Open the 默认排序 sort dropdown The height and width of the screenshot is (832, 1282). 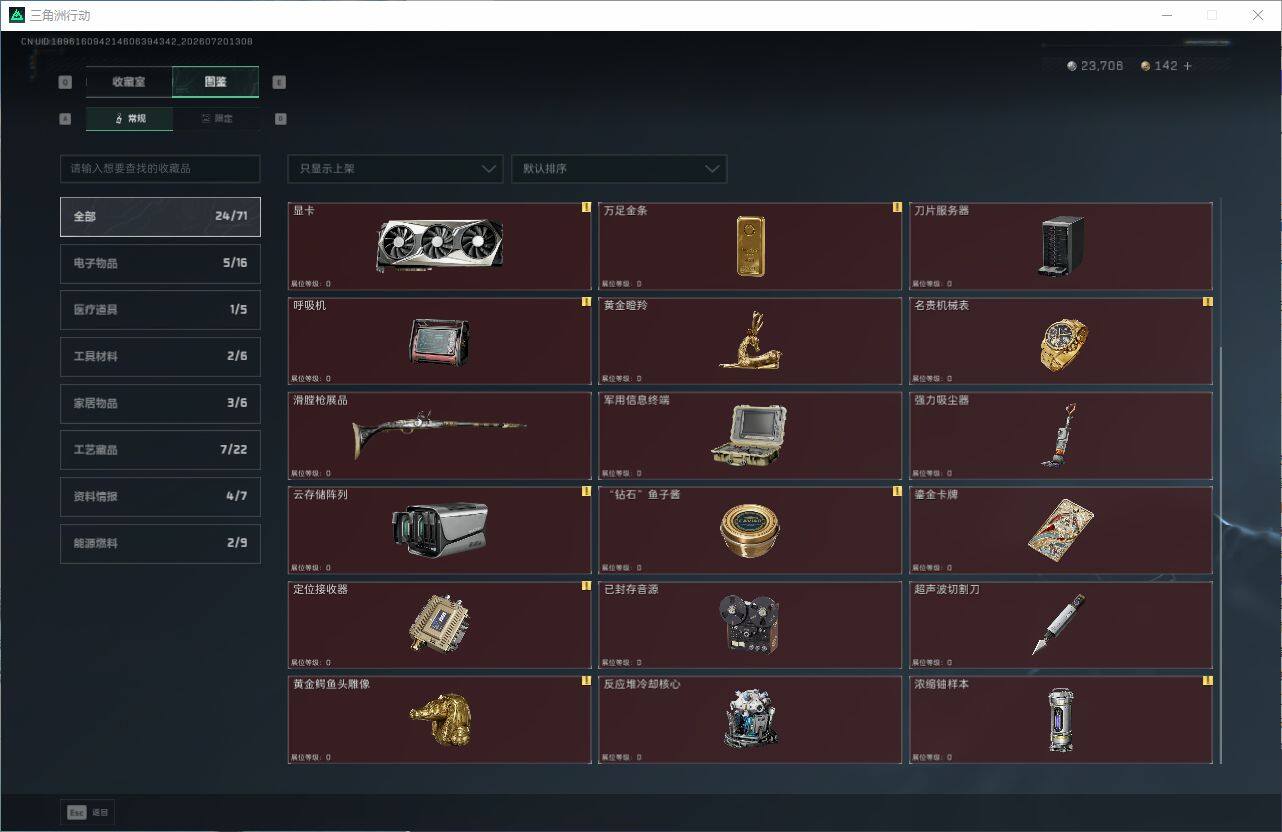(x=619, y=169)
